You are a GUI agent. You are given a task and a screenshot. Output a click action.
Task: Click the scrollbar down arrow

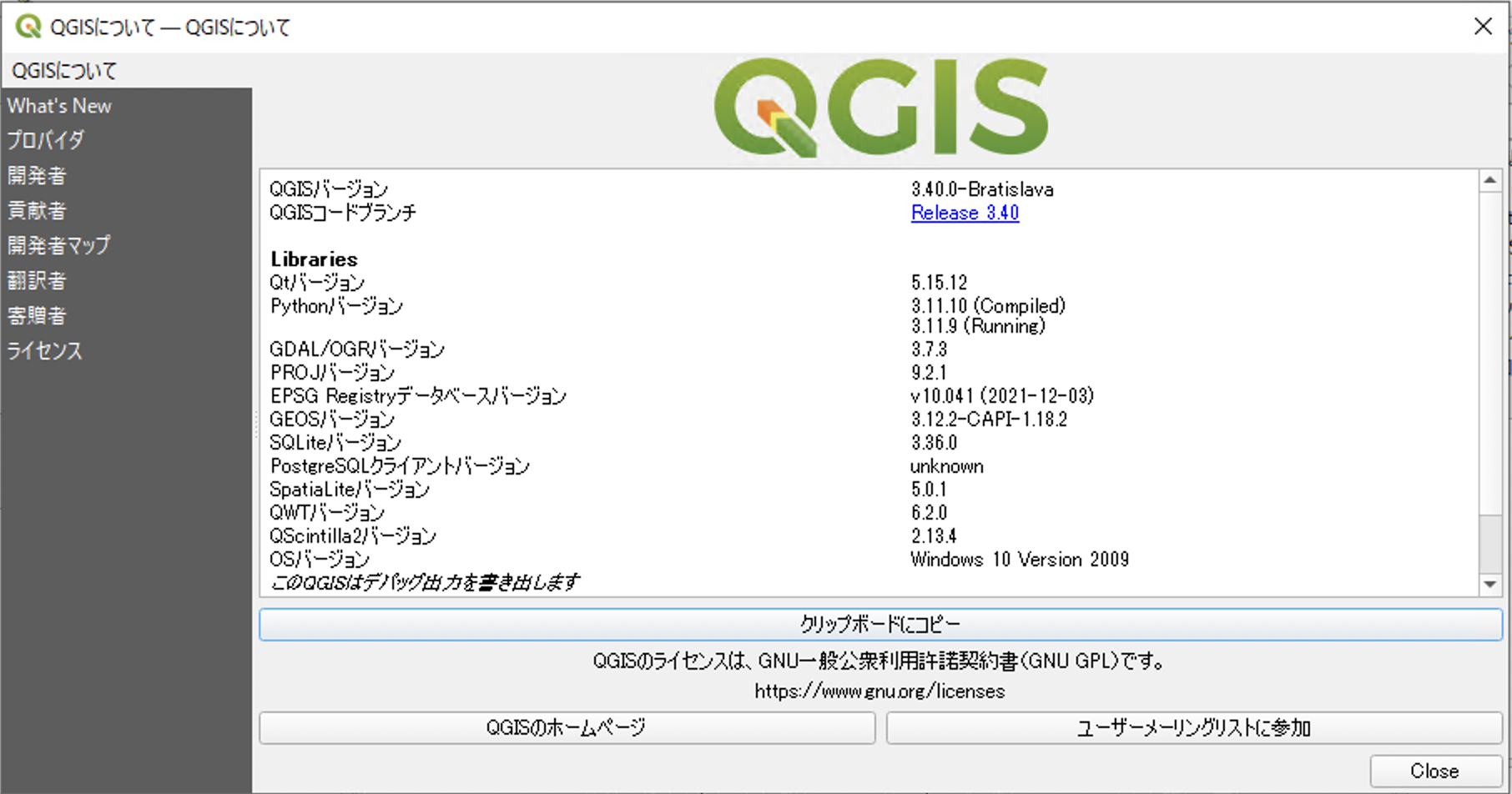coord(1490,584)
